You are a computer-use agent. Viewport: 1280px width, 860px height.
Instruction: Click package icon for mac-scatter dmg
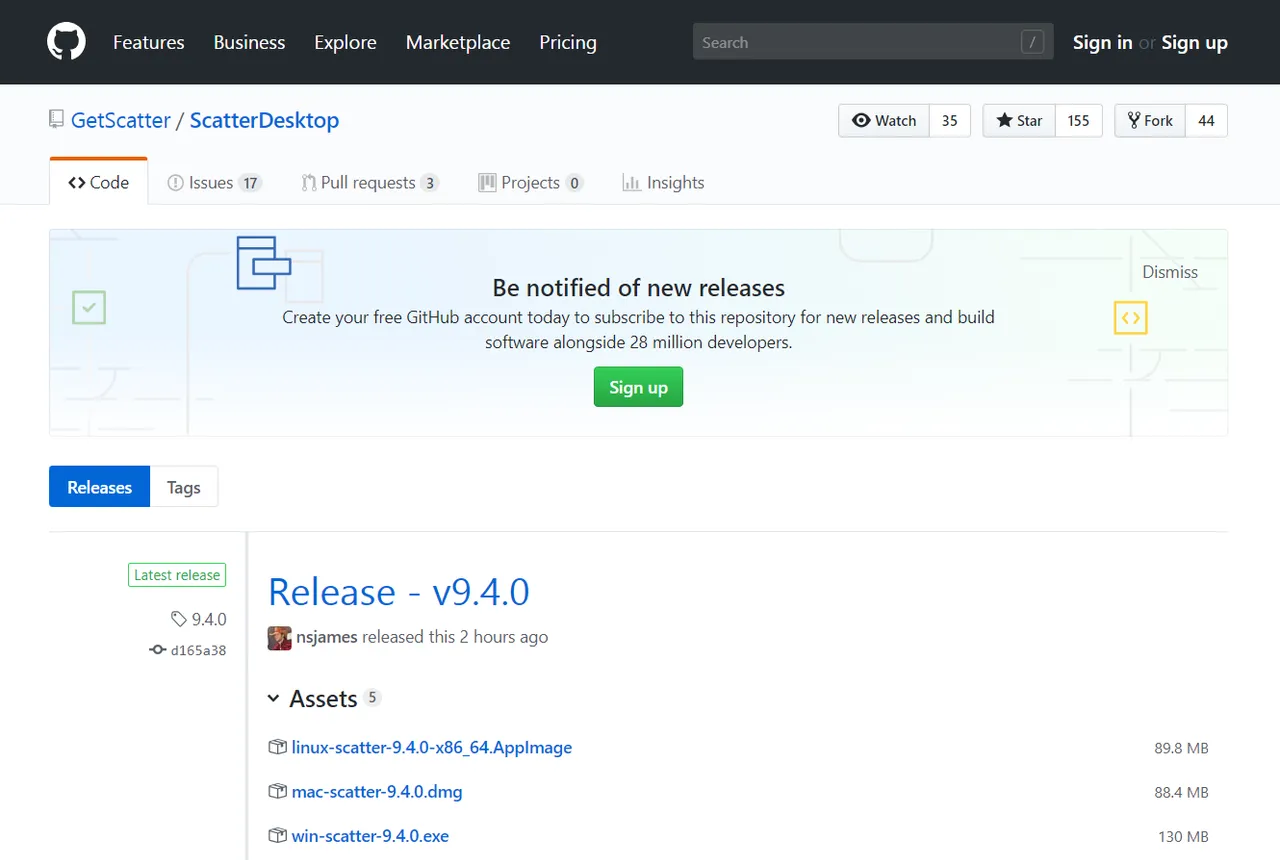[x=277, y=791]
